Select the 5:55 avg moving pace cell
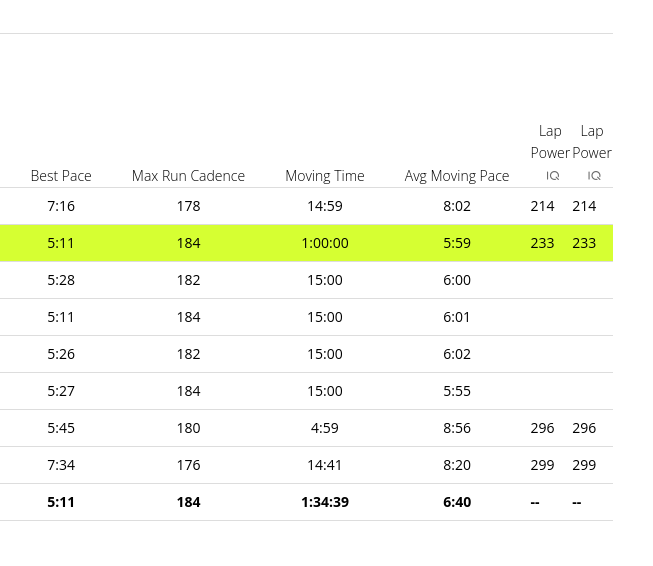The height and width of the screenshot is (566, 653). (x=457, y=391)
